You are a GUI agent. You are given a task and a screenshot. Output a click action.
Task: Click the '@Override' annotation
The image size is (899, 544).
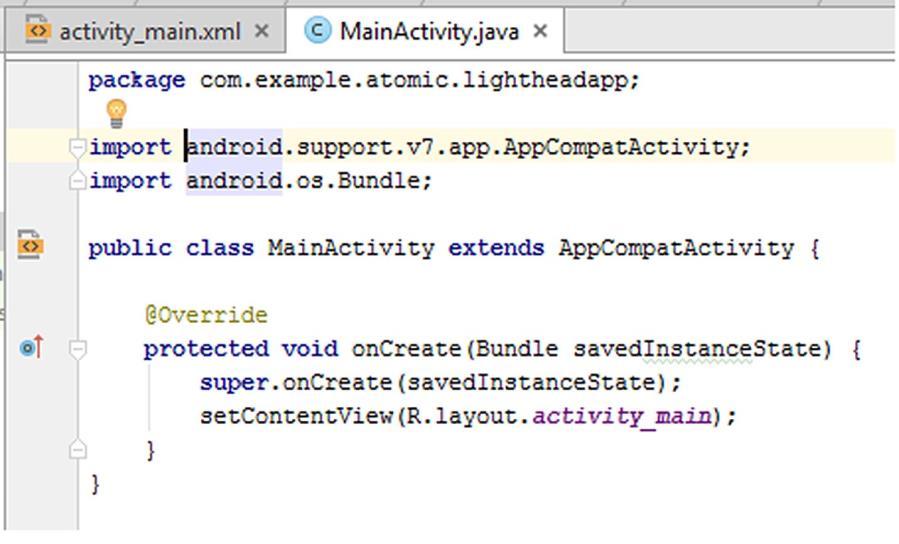206,315
